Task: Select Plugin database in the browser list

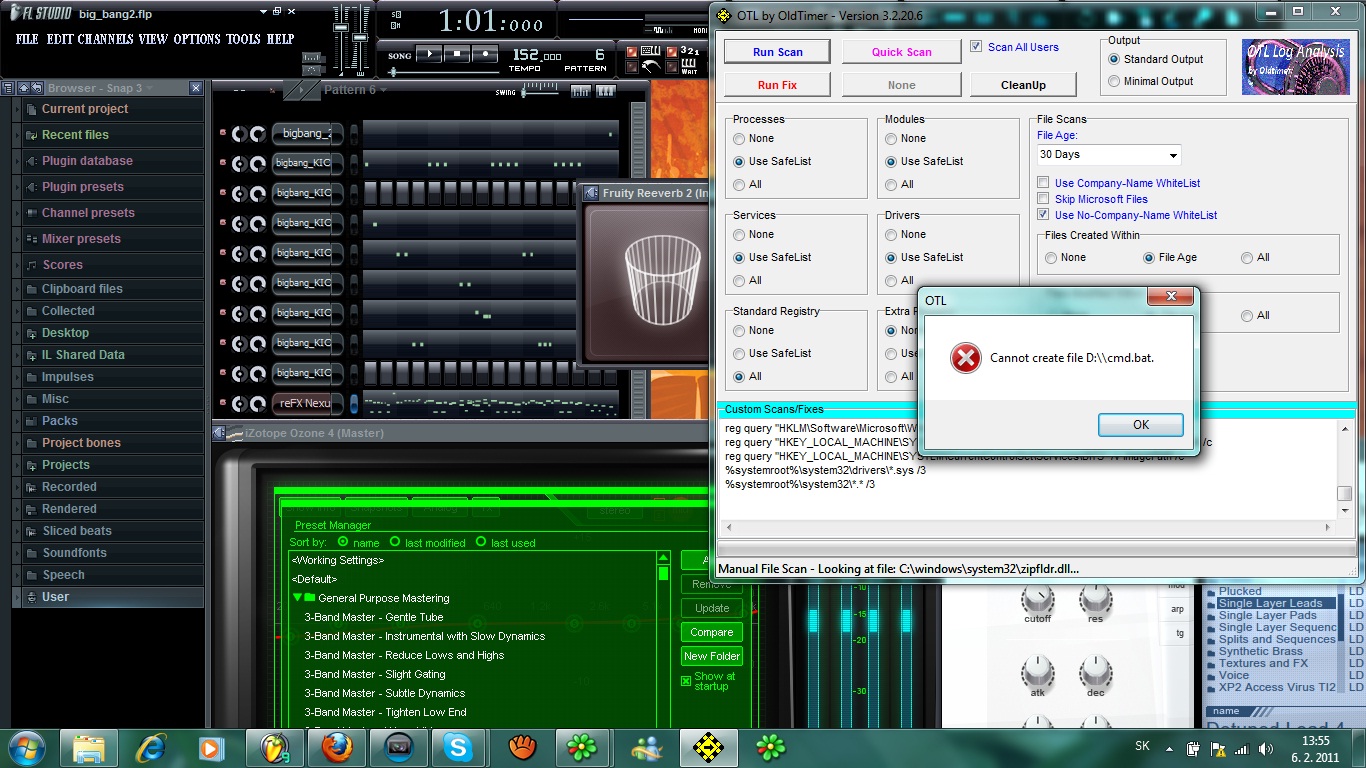Action: point(87,161)
